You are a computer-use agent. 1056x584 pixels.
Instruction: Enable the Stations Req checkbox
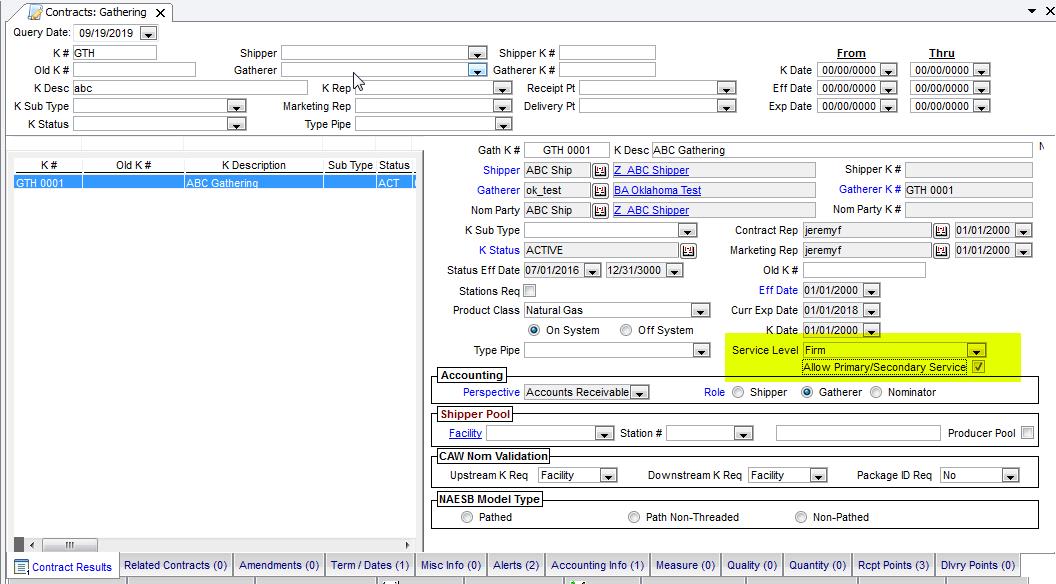[530, 291]
